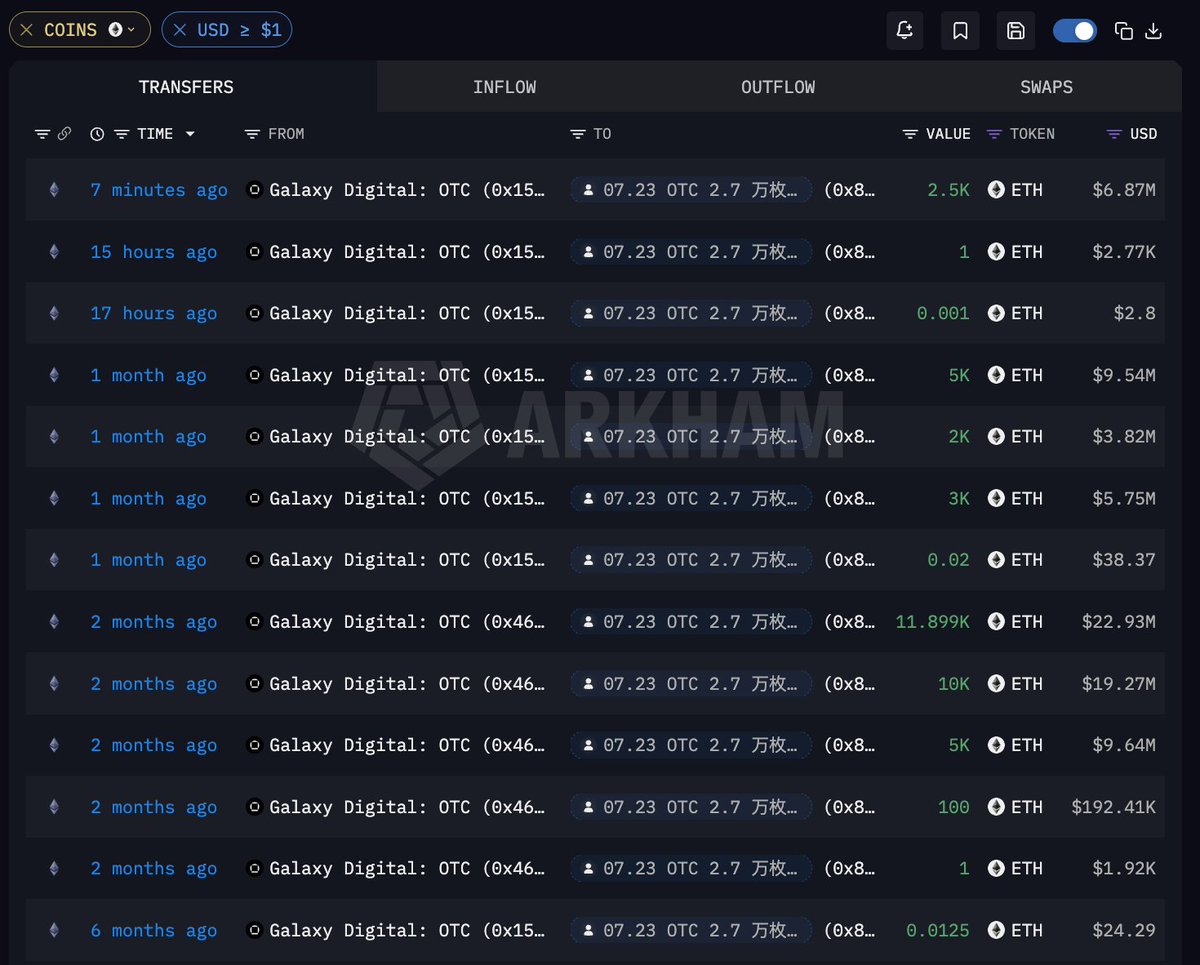The height and width of the screenshot is (965, 1200).
Task: Click Ethereum chain icon in 15 hours ago row
Action: [54, 252]
